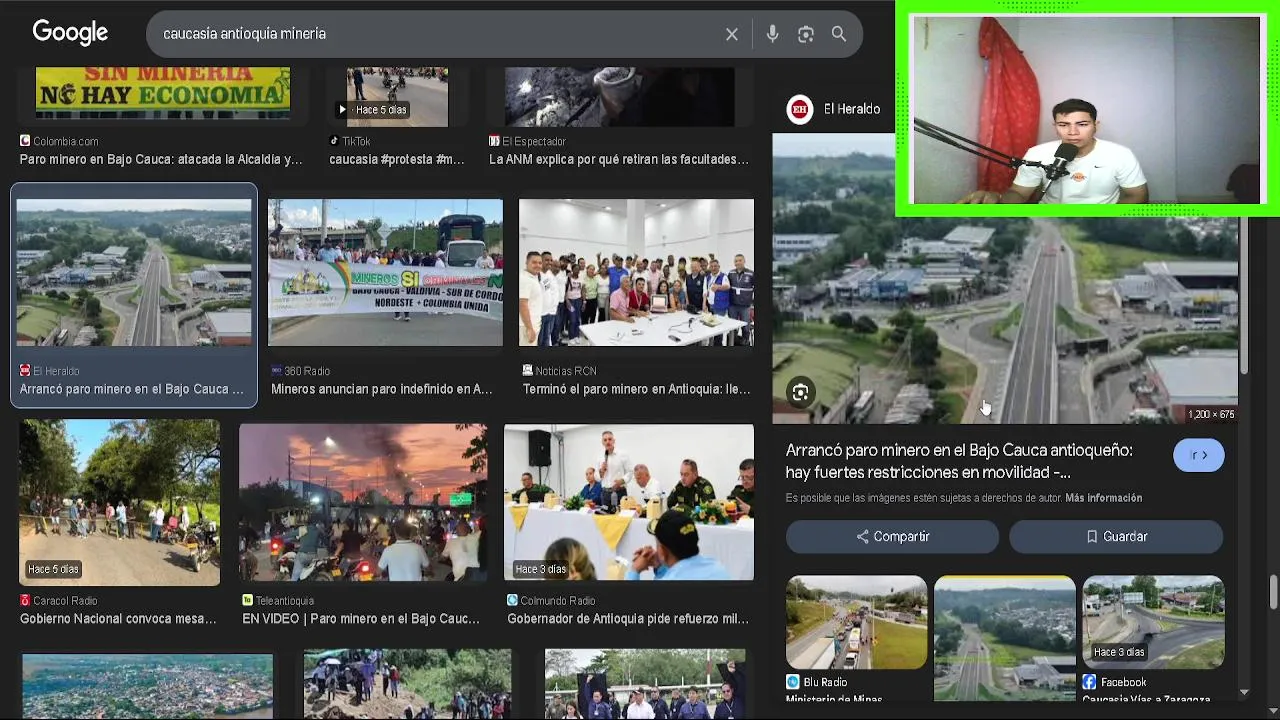Open the middle related aerial town image
The width and height of the screenshot is (1280, 720).
[x=1005, y=638]
